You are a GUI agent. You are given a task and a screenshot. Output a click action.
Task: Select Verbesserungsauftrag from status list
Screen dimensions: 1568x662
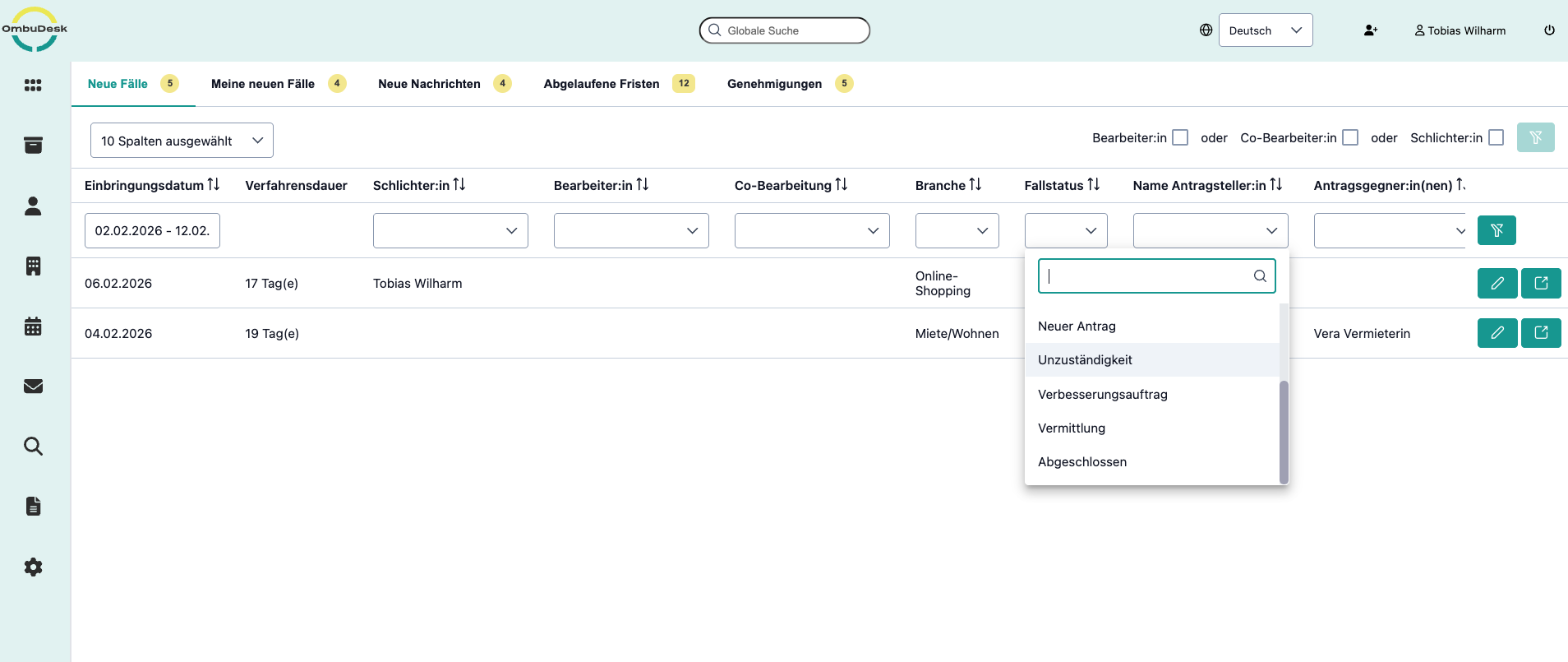click(x=1102, y=394)
